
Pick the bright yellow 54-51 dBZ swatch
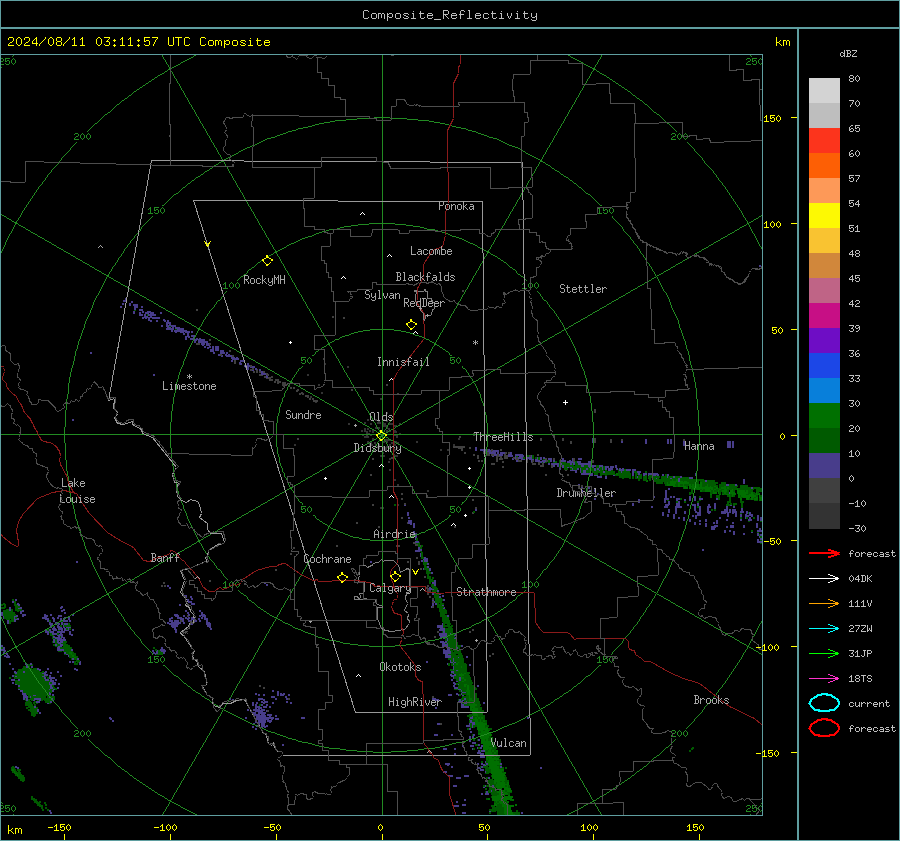click(824, 216)
